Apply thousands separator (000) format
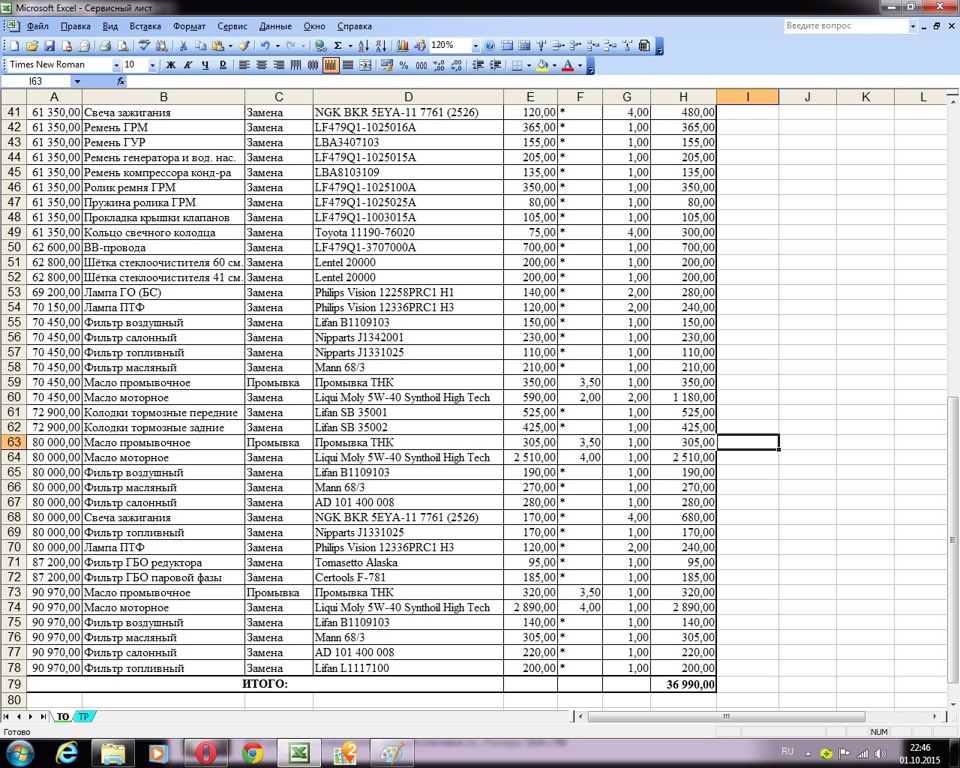 coord(421,65)
